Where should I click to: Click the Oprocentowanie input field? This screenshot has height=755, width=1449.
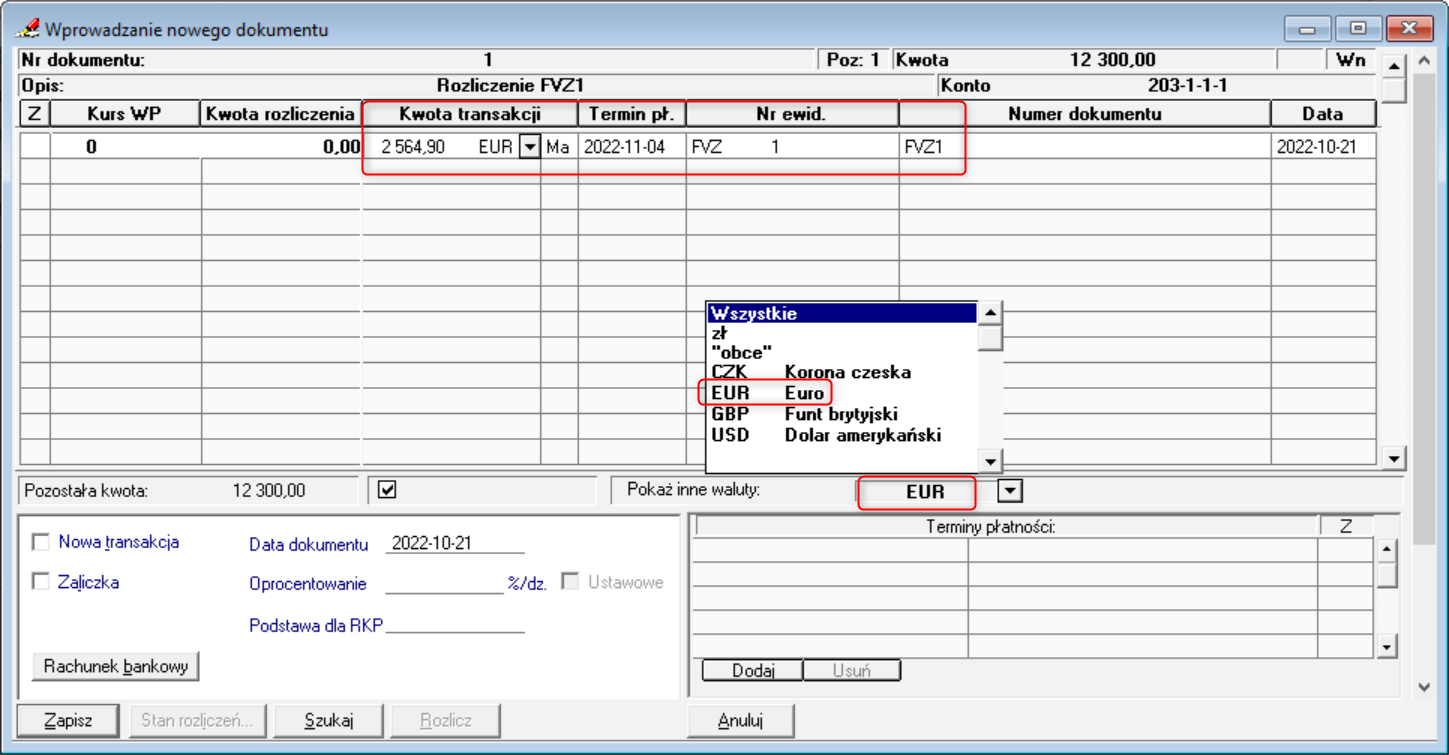pyautogui.click(x=444, y=584)
